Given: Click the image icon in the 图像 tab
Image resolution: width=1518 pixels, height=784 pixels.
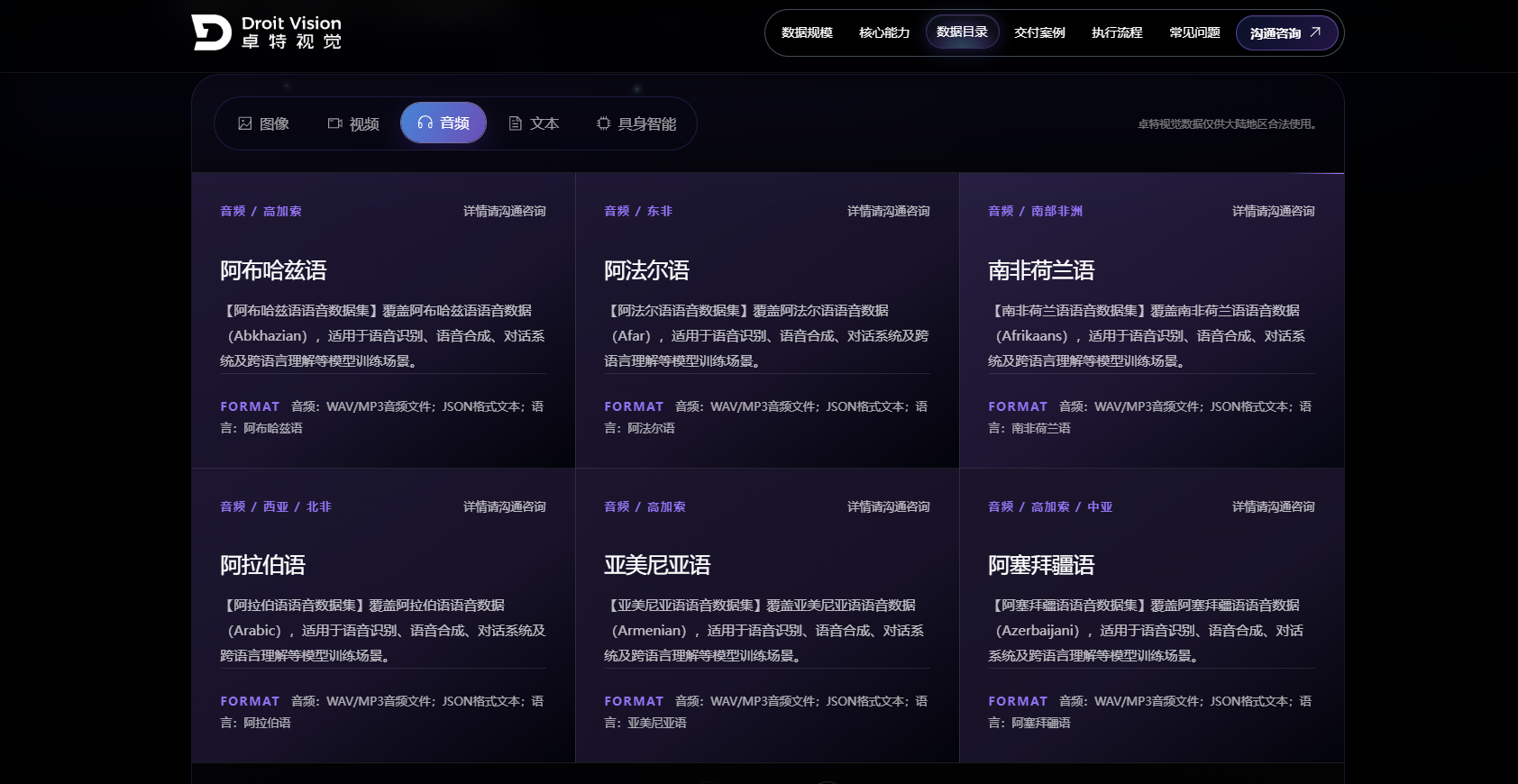Looking at the screenshot, I should tap(244, 123).
